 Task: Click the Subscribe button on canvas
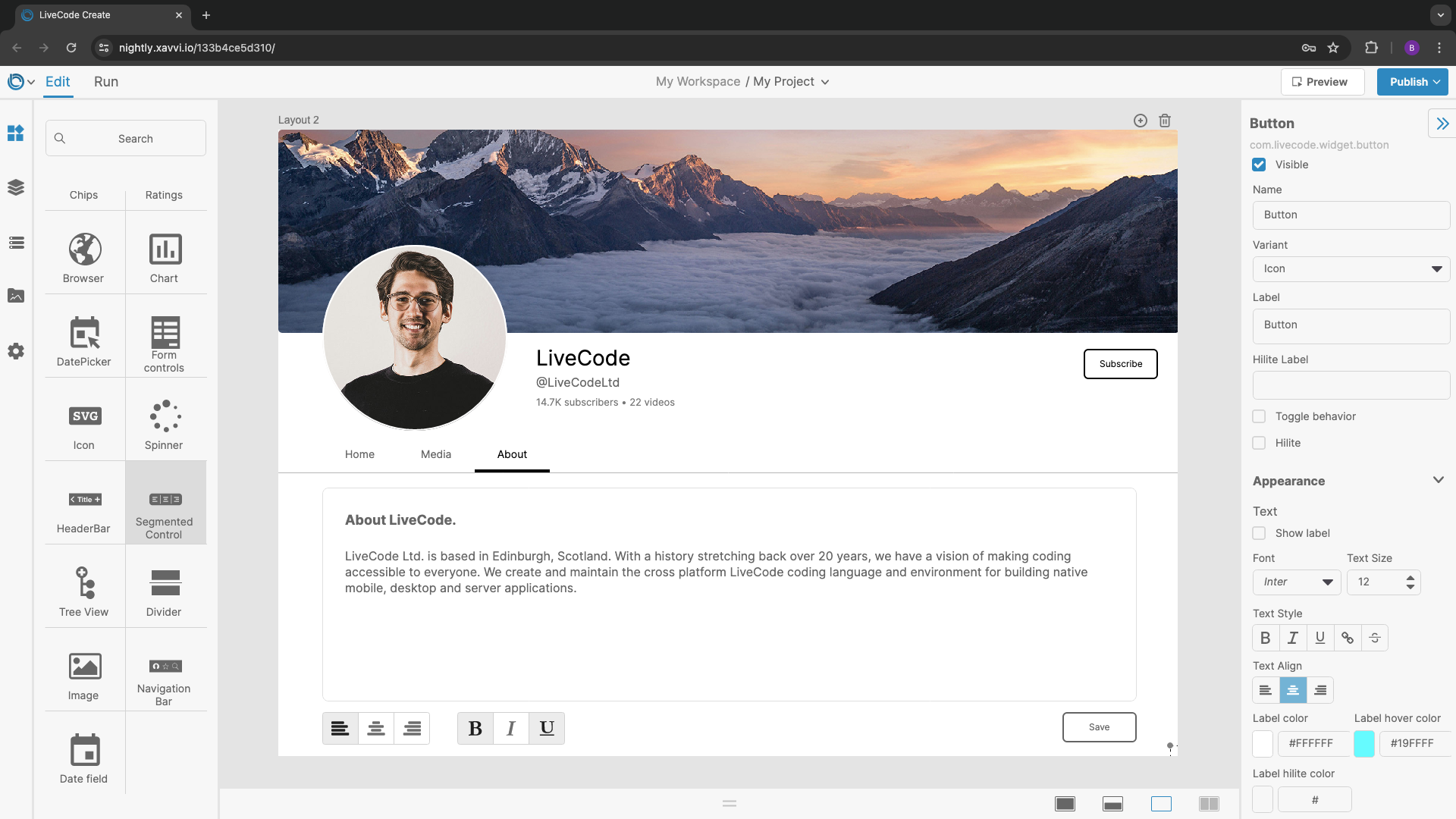coord(1120,364)
